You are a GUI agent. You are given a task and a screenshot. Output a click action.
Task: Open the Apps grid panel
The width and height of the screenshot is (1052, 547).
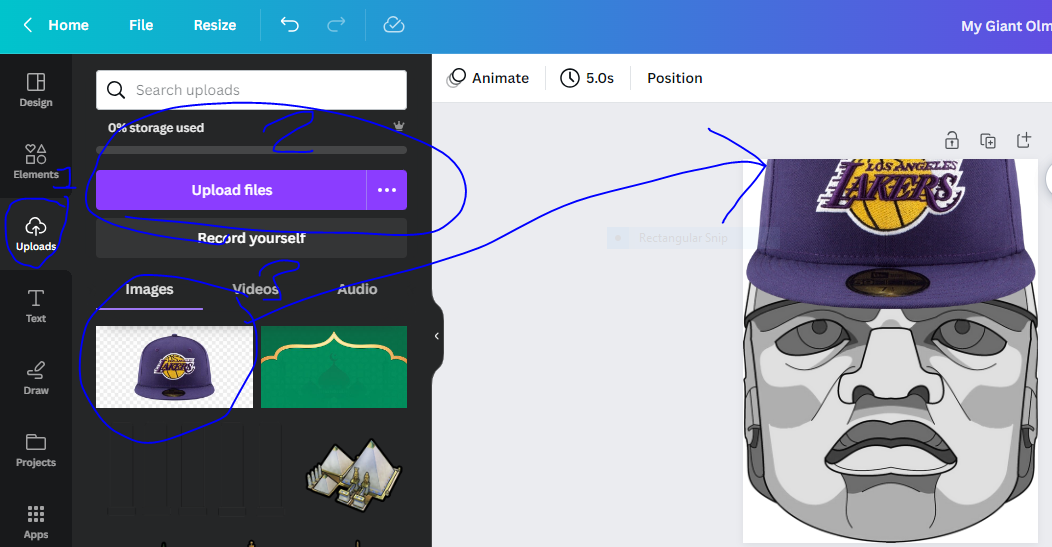36,521
